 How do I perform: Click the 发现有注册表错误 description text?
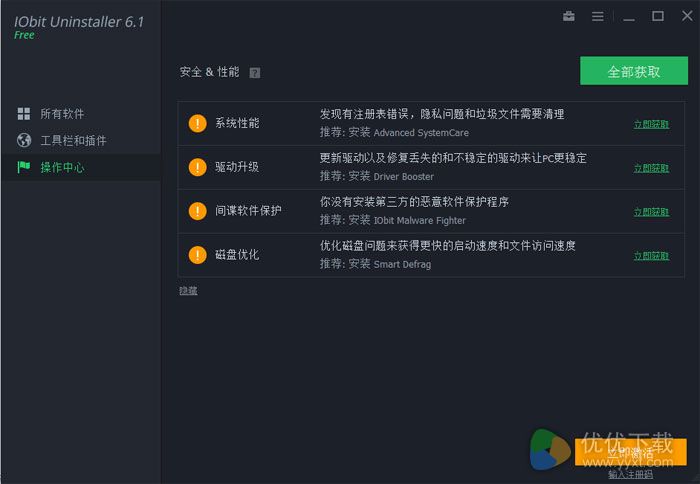click(442, 114)
